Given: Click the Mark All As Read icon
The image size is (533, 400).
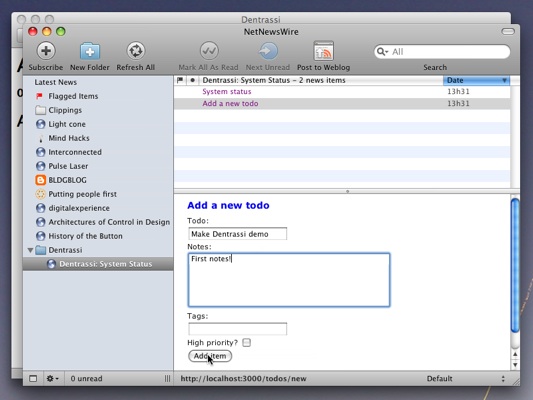Looking at the screenshot, I should coord(209,51).
